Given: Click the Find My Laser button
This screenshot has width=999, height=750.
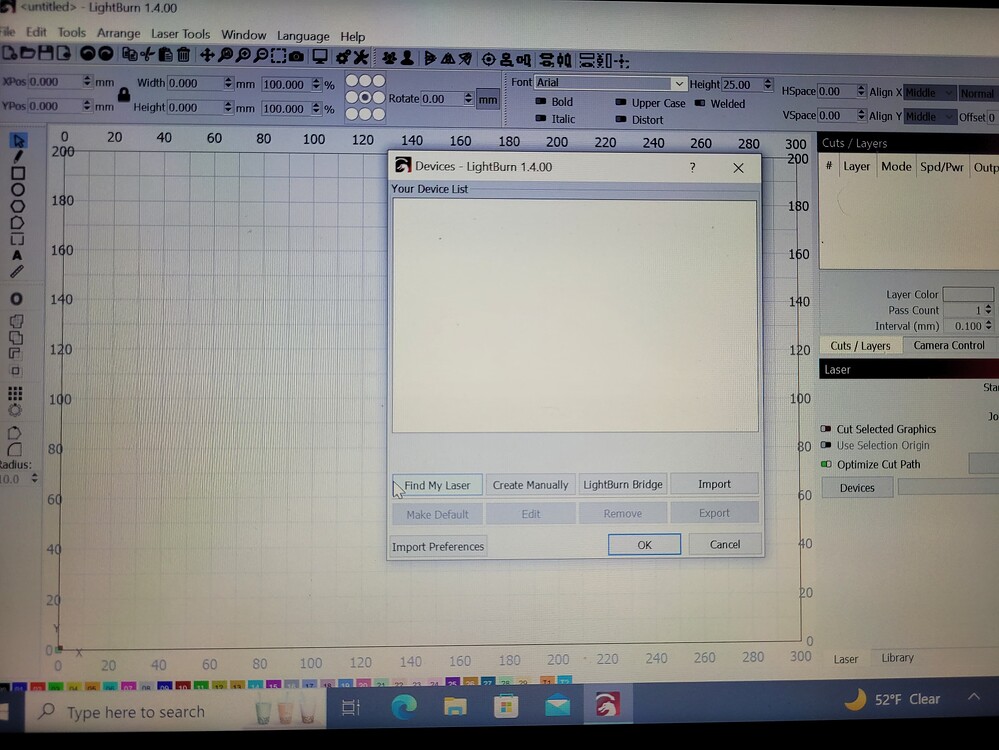Looking at the screenshot, I should [x=437, y=484].
